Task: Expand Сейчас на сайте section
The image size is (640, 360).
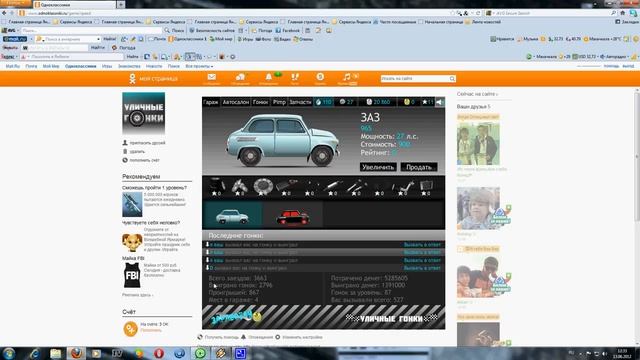Action: [477, 94]
